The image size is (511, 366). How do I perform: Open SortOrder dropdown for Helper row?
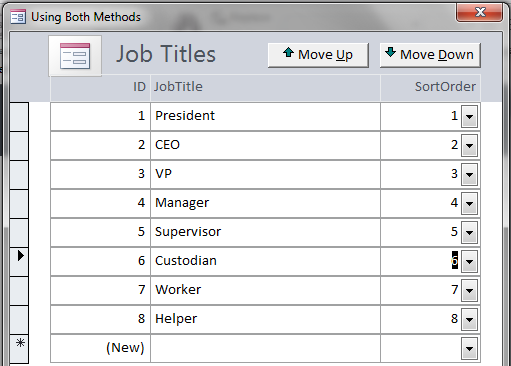click(x=469, y=320)
